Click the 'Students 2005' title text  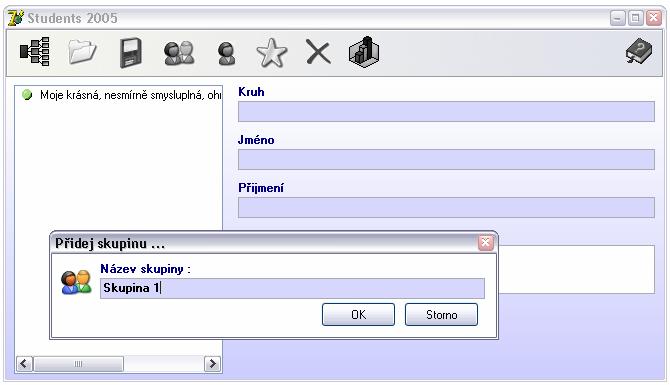pyautogui.click(x=72, y=18)
